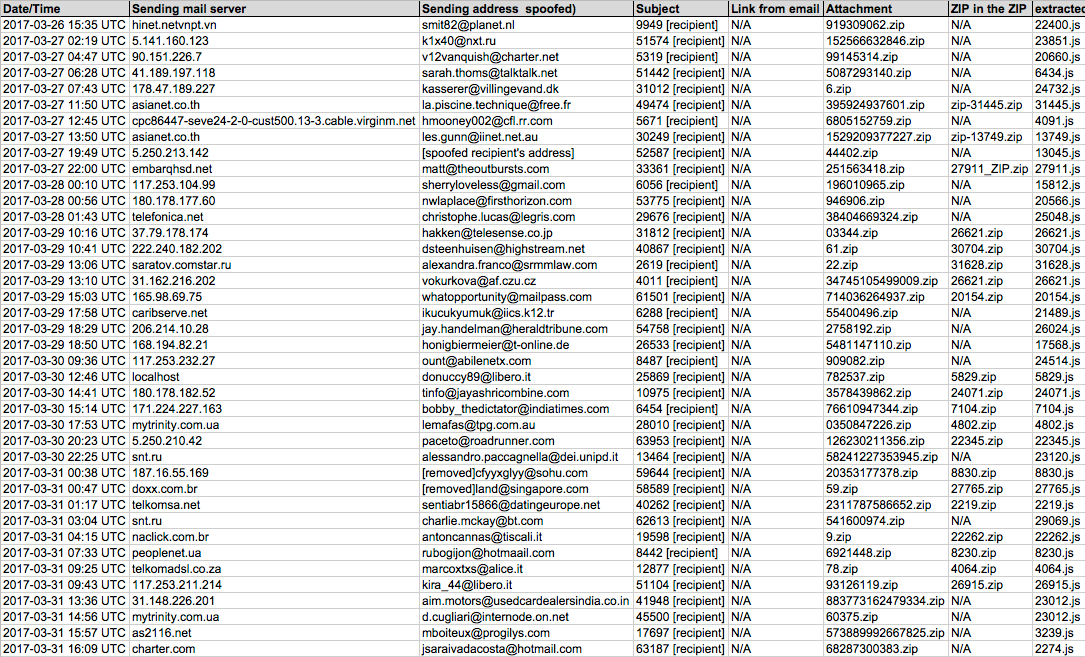Screen dimensions: 1085x657
Task: Select the 7104.zip cell
Action: click(990, 408)
